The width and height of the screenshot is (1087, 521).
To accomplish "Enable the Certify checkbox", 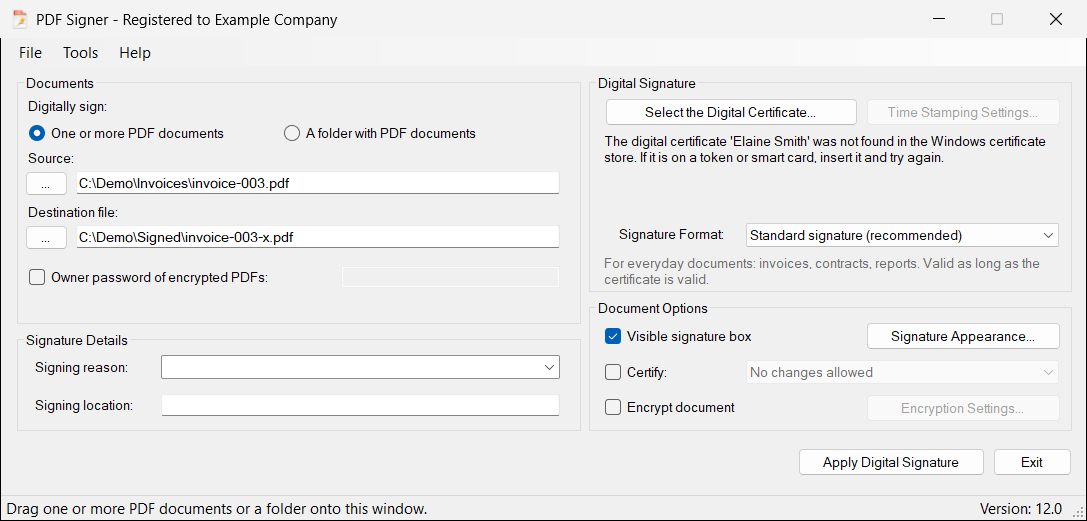I will point(613,372).
